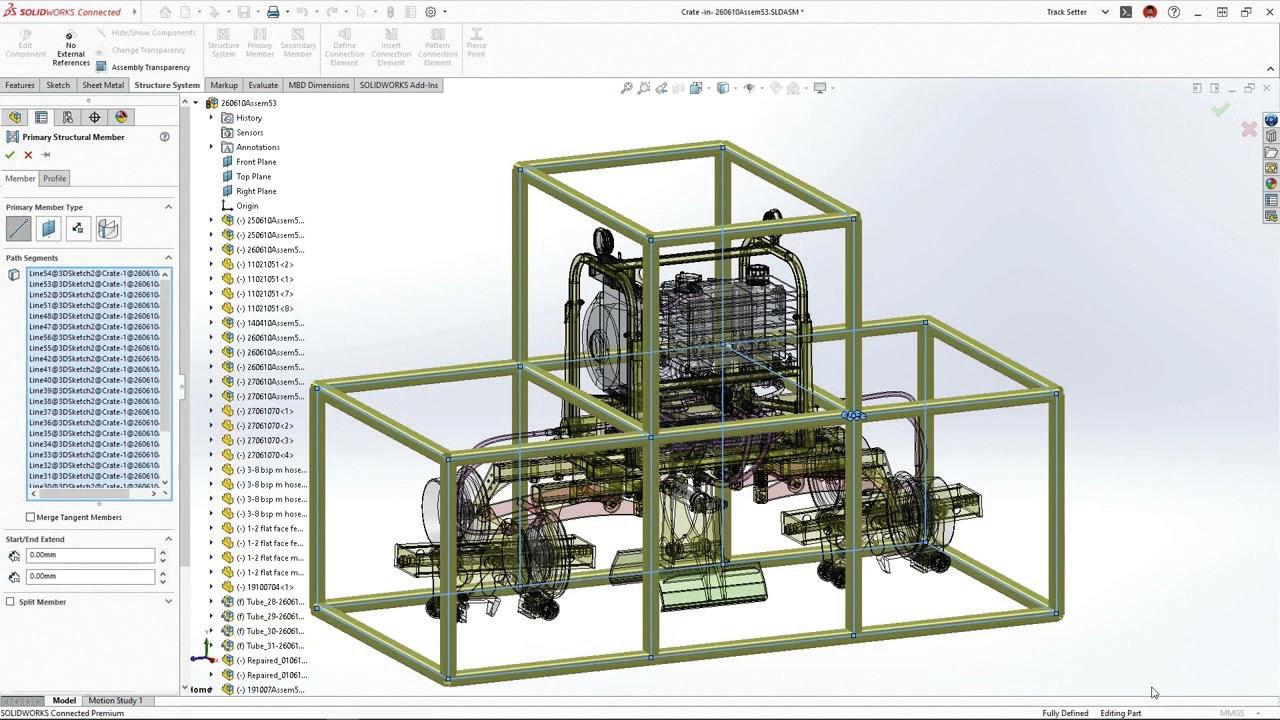This screenshot has width=1280, height=720.
Task: Open the Evaluate tab
Action: [263, 85]
